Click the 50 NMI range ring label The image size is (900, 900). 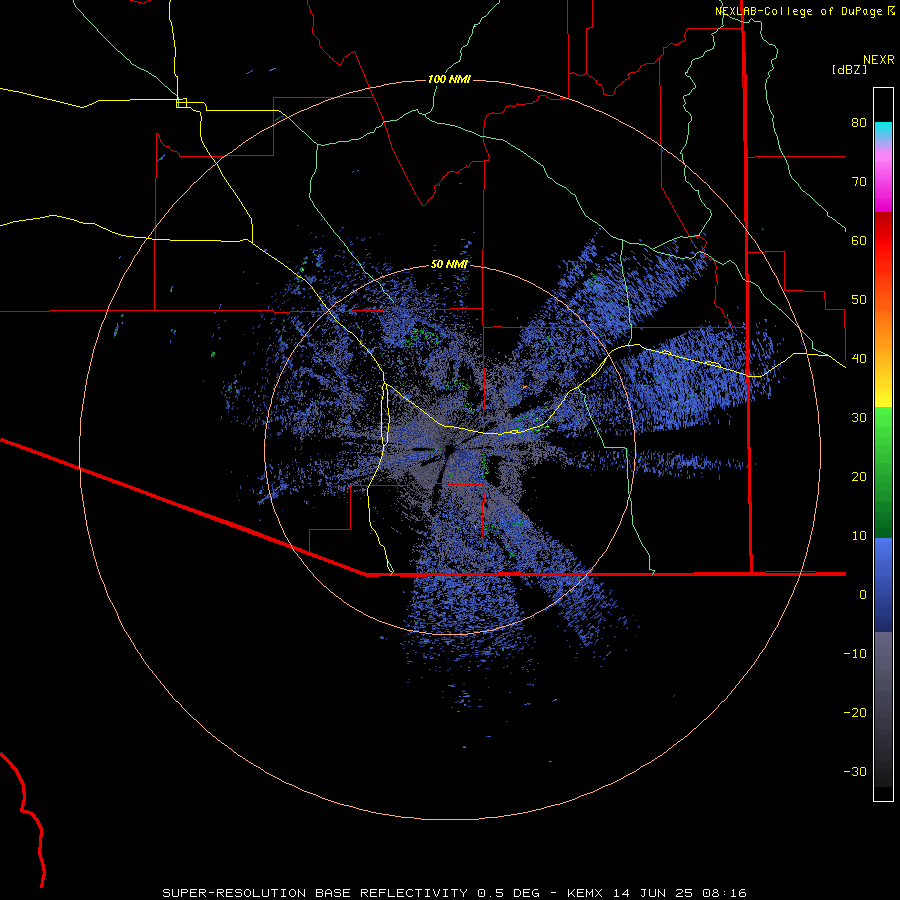coord(449,265)
